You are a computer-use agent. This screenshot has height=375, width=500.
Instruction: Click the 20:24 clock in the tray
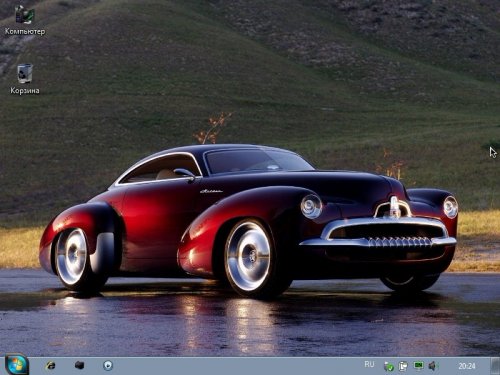click(x=467, y=366)
